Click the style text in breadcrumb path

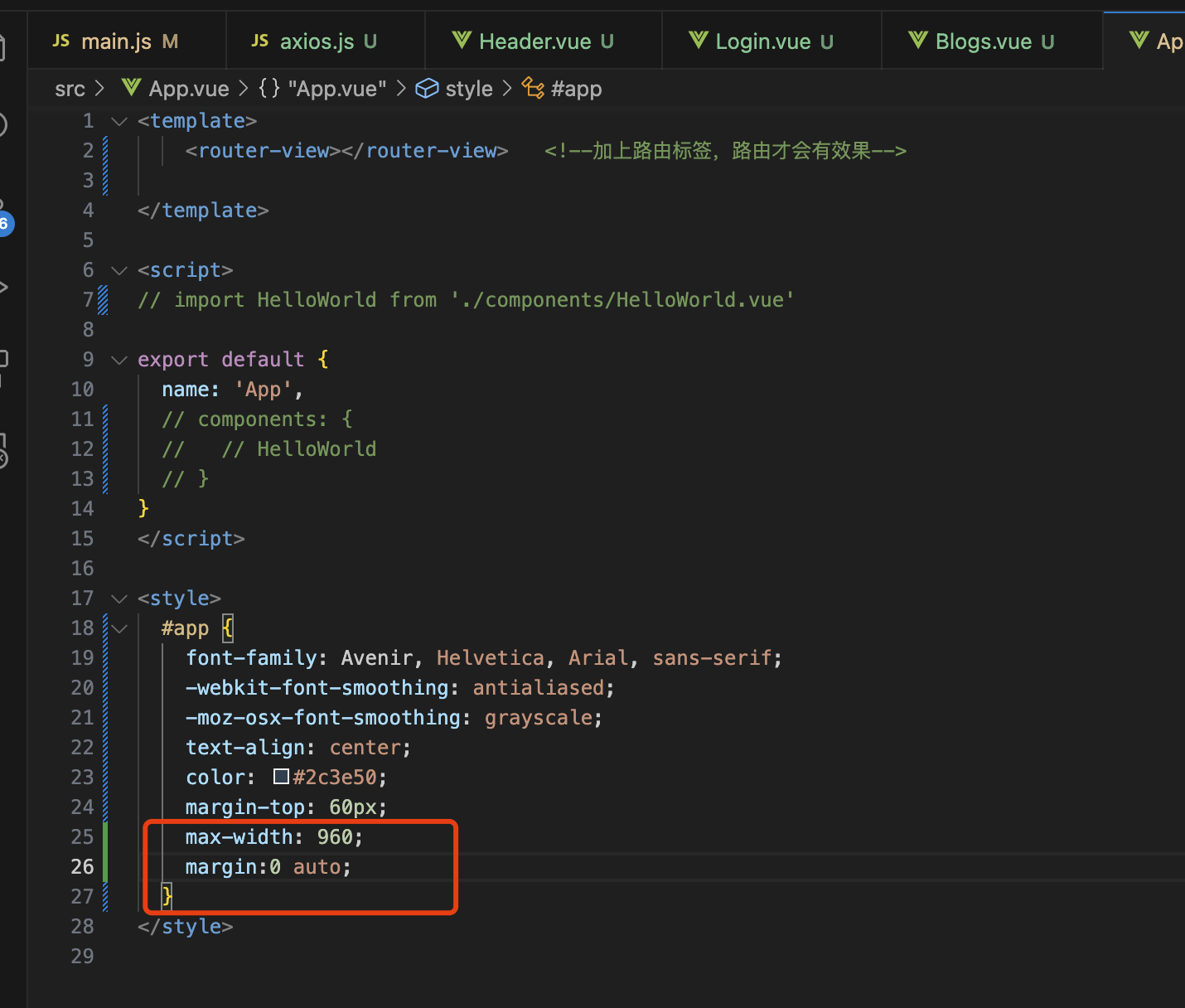[x=469, y=89]
